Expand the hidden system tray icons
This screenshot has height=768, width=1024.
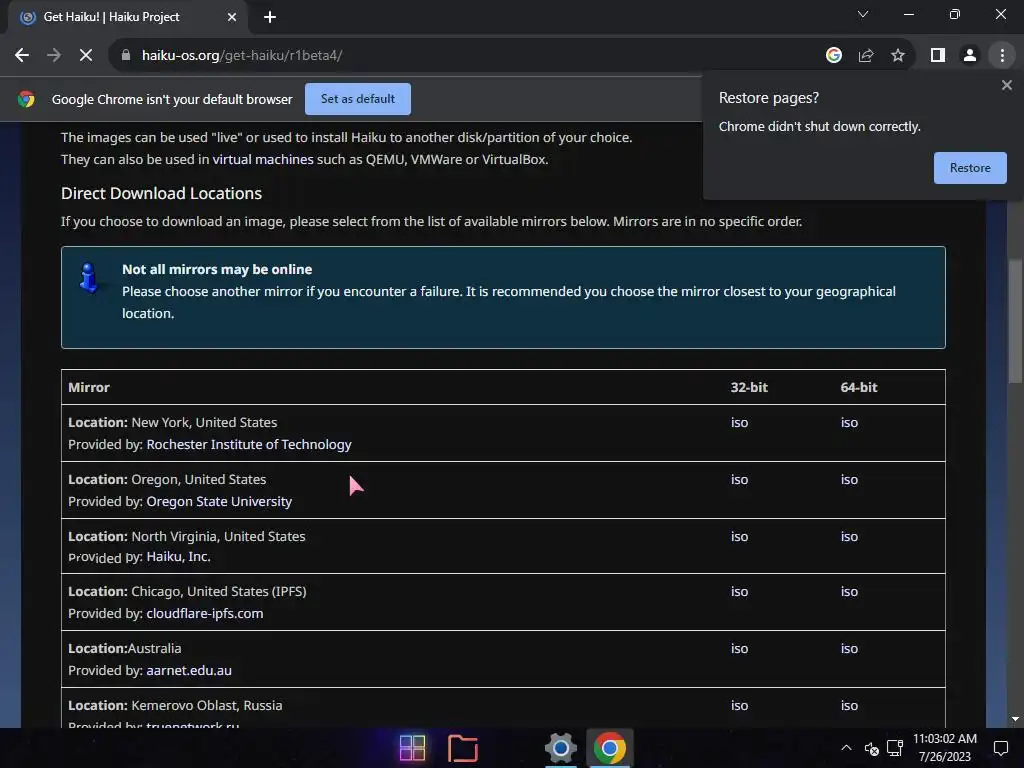tap(846, 748)
